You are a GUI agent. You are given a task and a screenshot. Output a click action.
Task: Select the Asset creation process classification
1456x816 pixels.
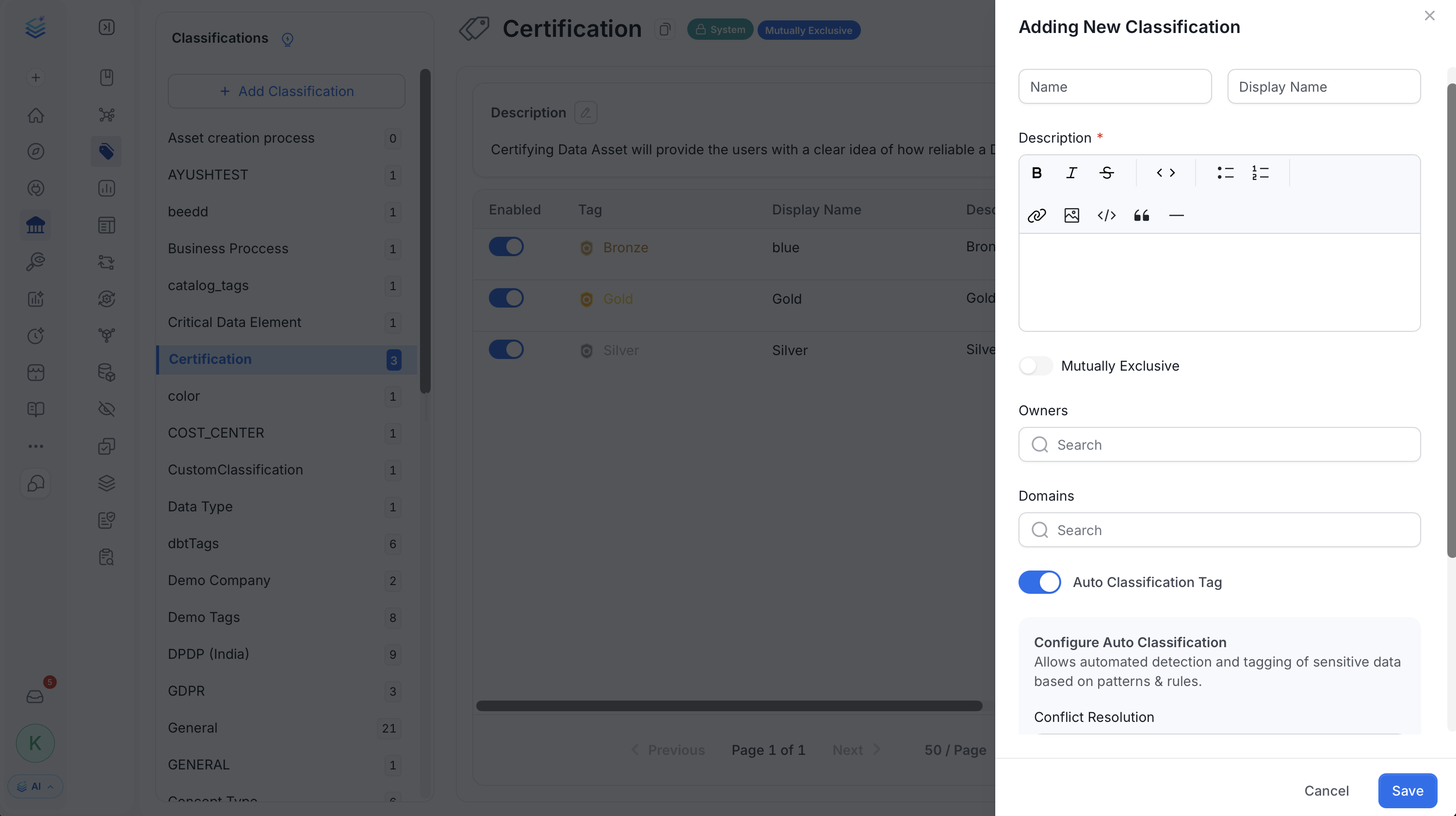click(x=287, y=139)
